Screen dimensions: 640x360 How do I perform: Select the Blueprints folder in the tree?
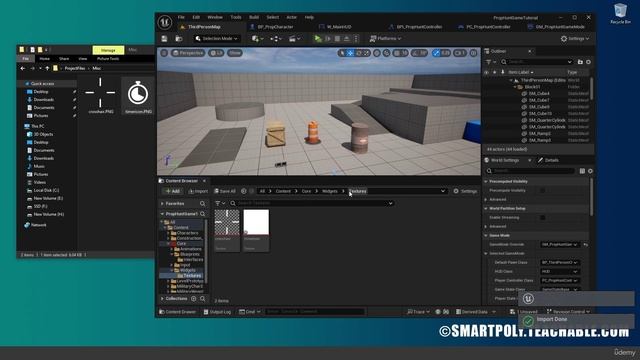(x=187, y=254)
